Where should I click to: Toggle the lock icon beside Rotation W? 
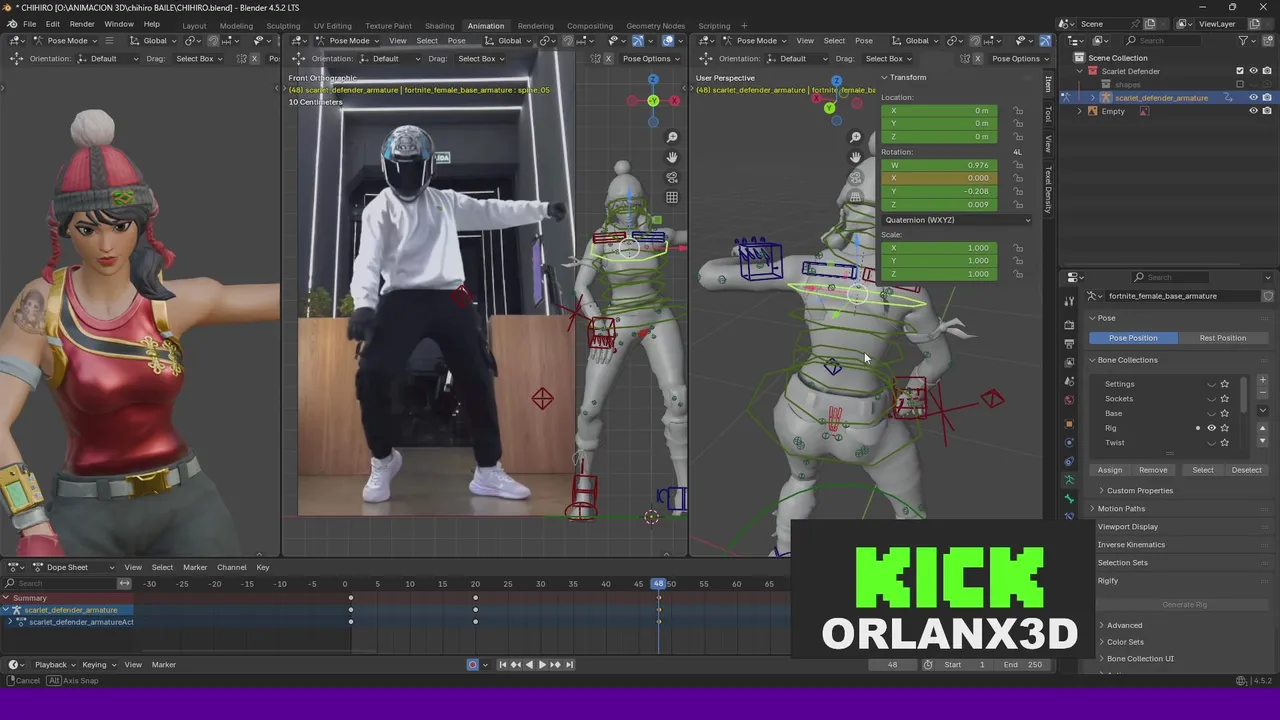1018,165
